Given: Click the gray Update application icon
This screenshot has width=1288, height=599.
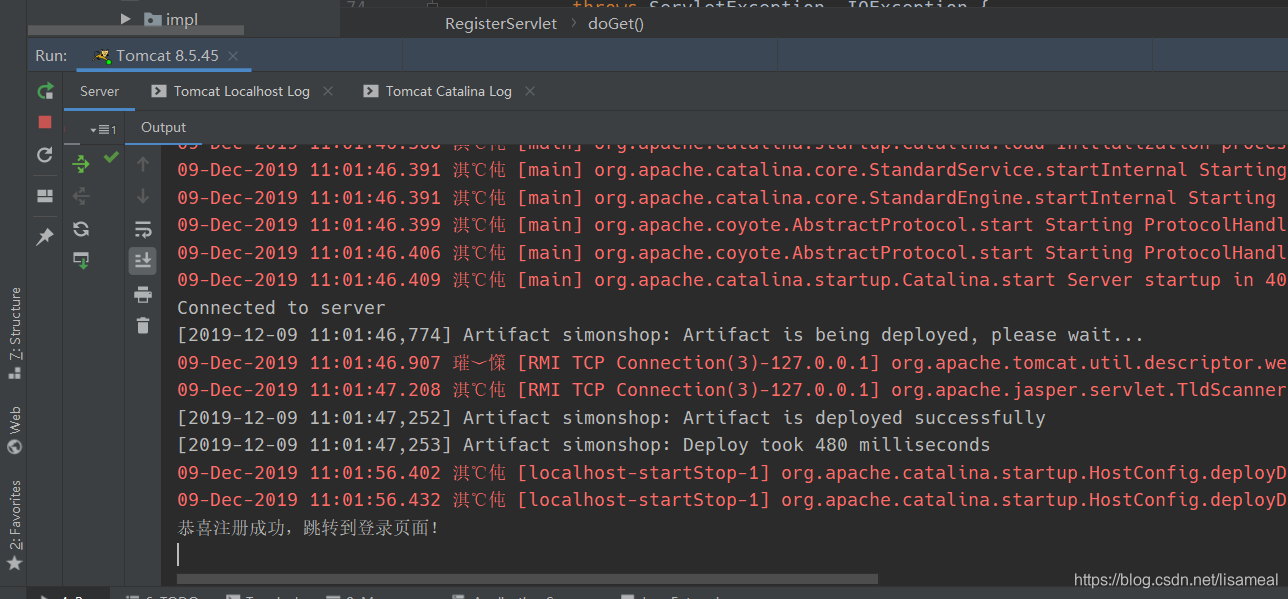Looking at the screenshot, I should 45,155.
